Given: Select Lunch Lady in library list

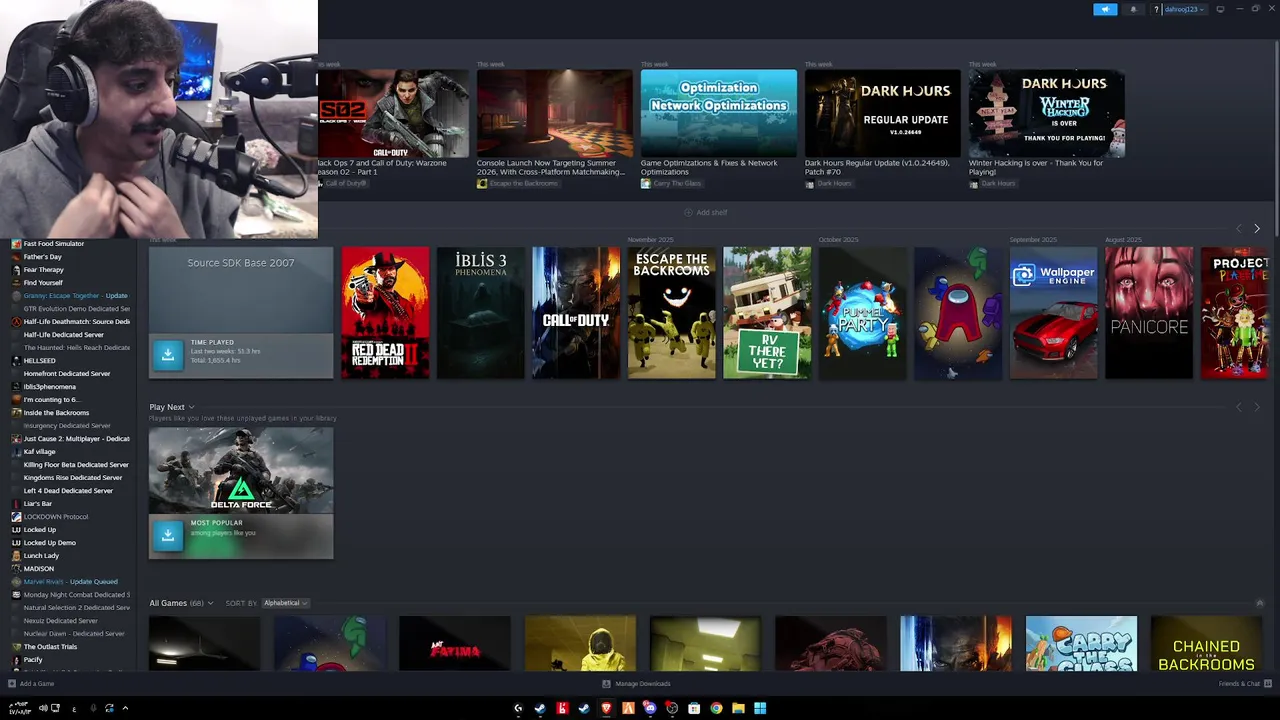Looking at the screenshot, I should (x=41, y=555).
